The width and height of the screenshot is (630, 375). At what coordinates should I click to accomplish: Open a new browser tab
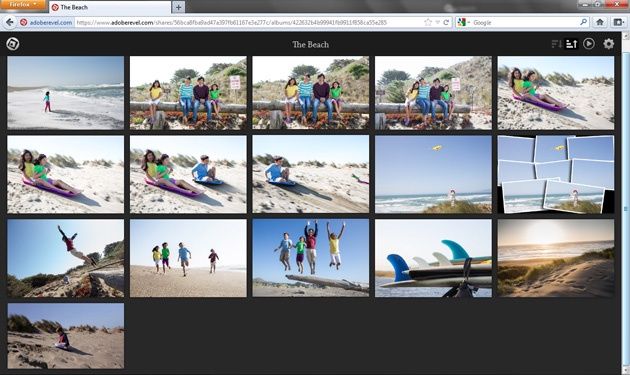point(178,7)
